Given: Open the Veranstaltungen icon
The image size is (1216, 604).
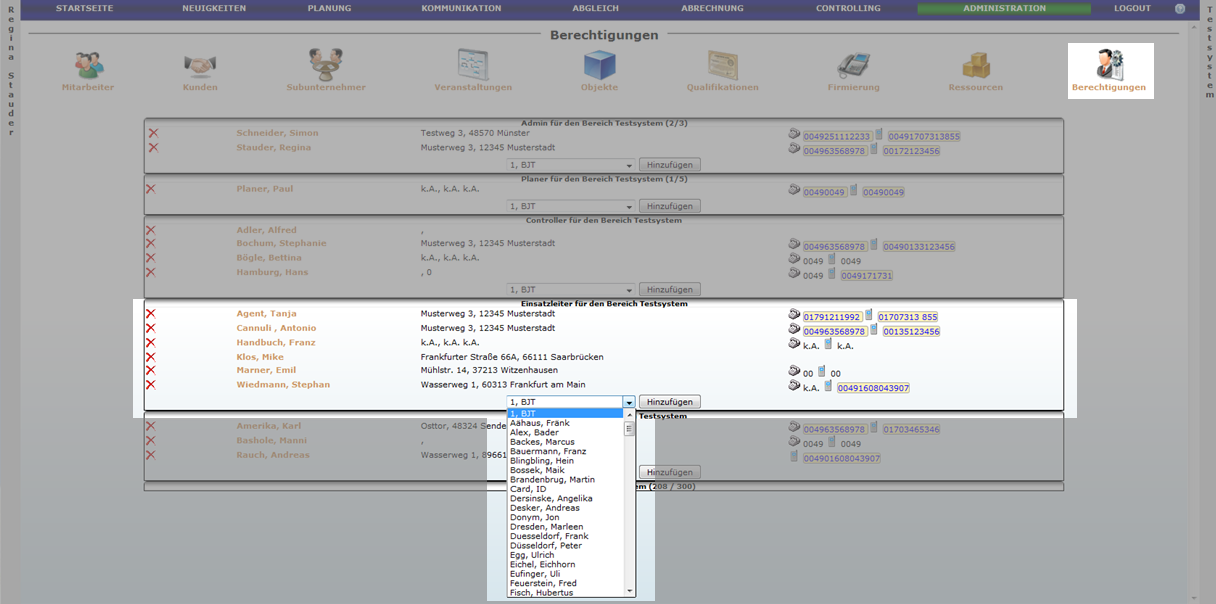Looking at the screenshot, I should tap(472, 65).
